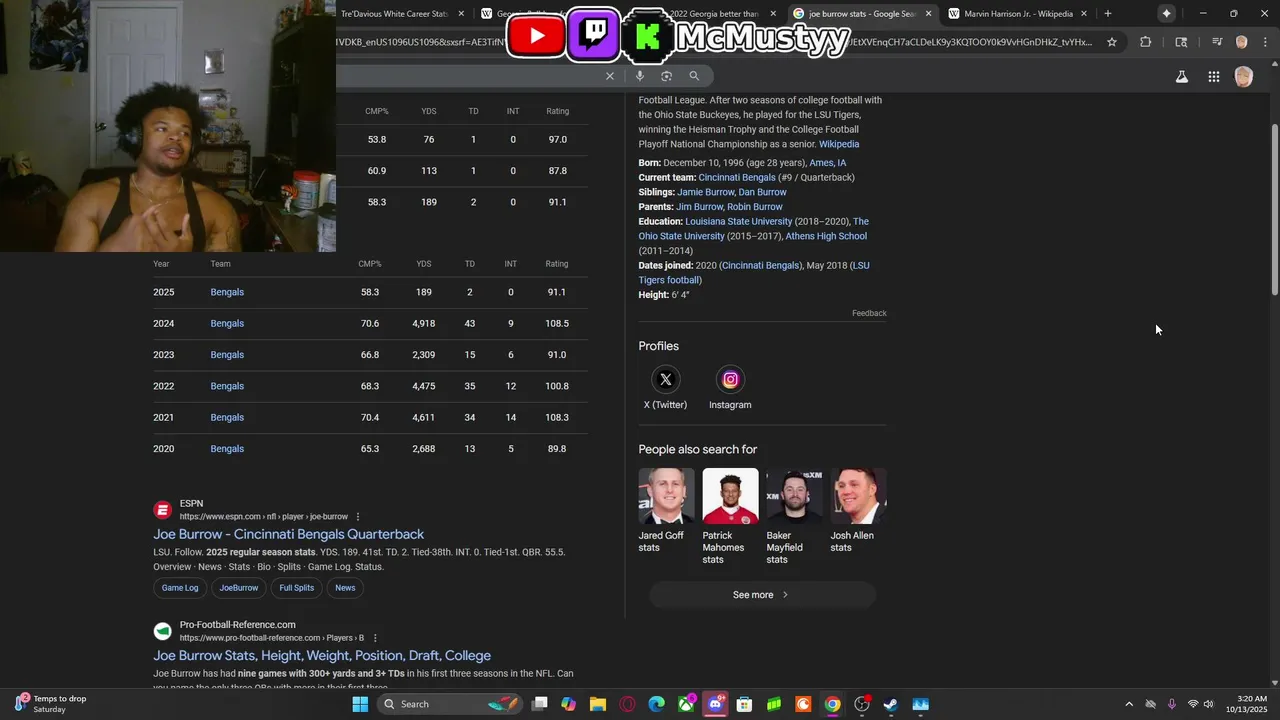Open Discord from the taskbar

(x=715, y=704)
